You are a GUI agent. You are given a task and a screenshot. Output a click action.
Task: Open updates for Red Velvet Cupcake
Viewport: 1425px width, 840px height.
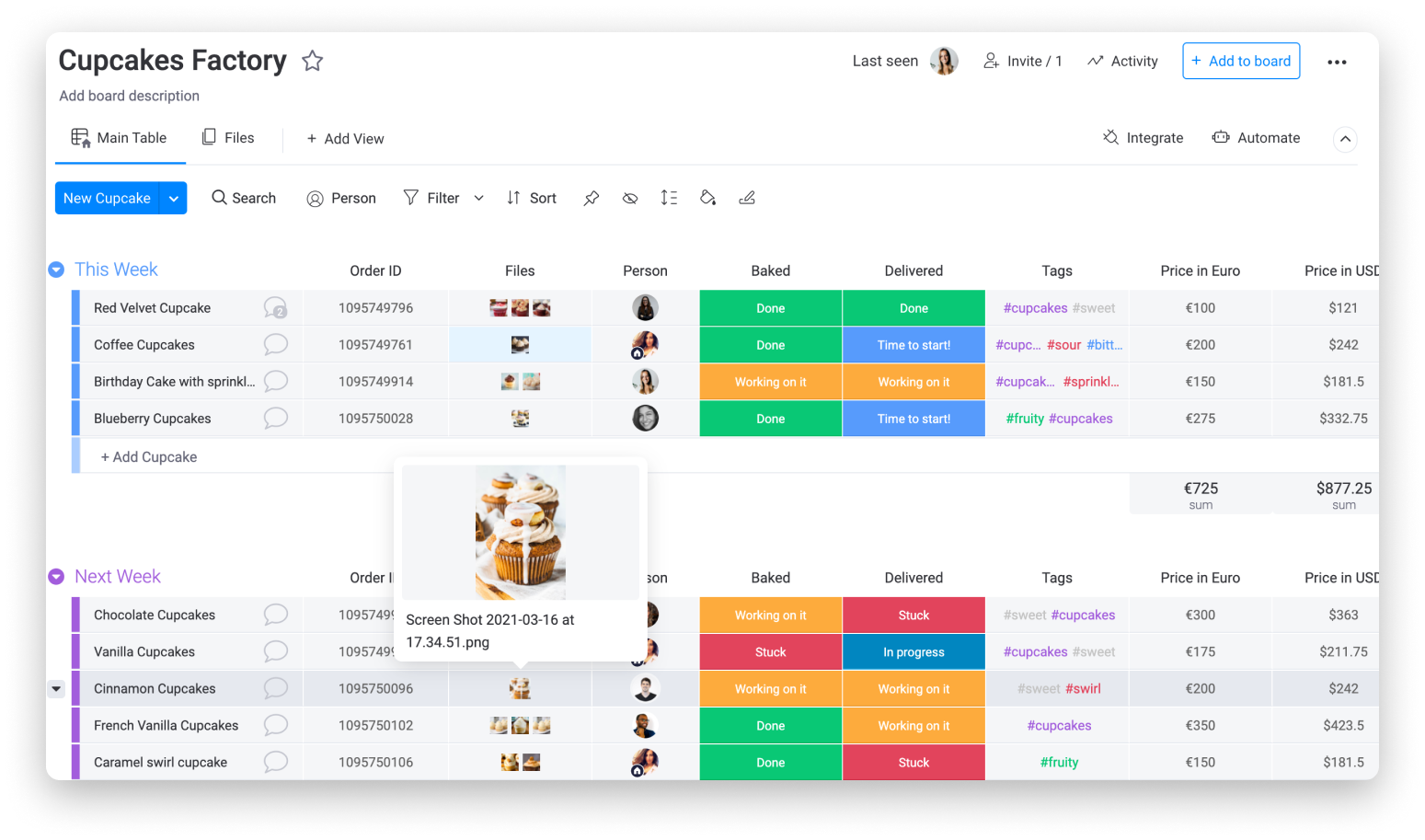[x=276, y=308]
